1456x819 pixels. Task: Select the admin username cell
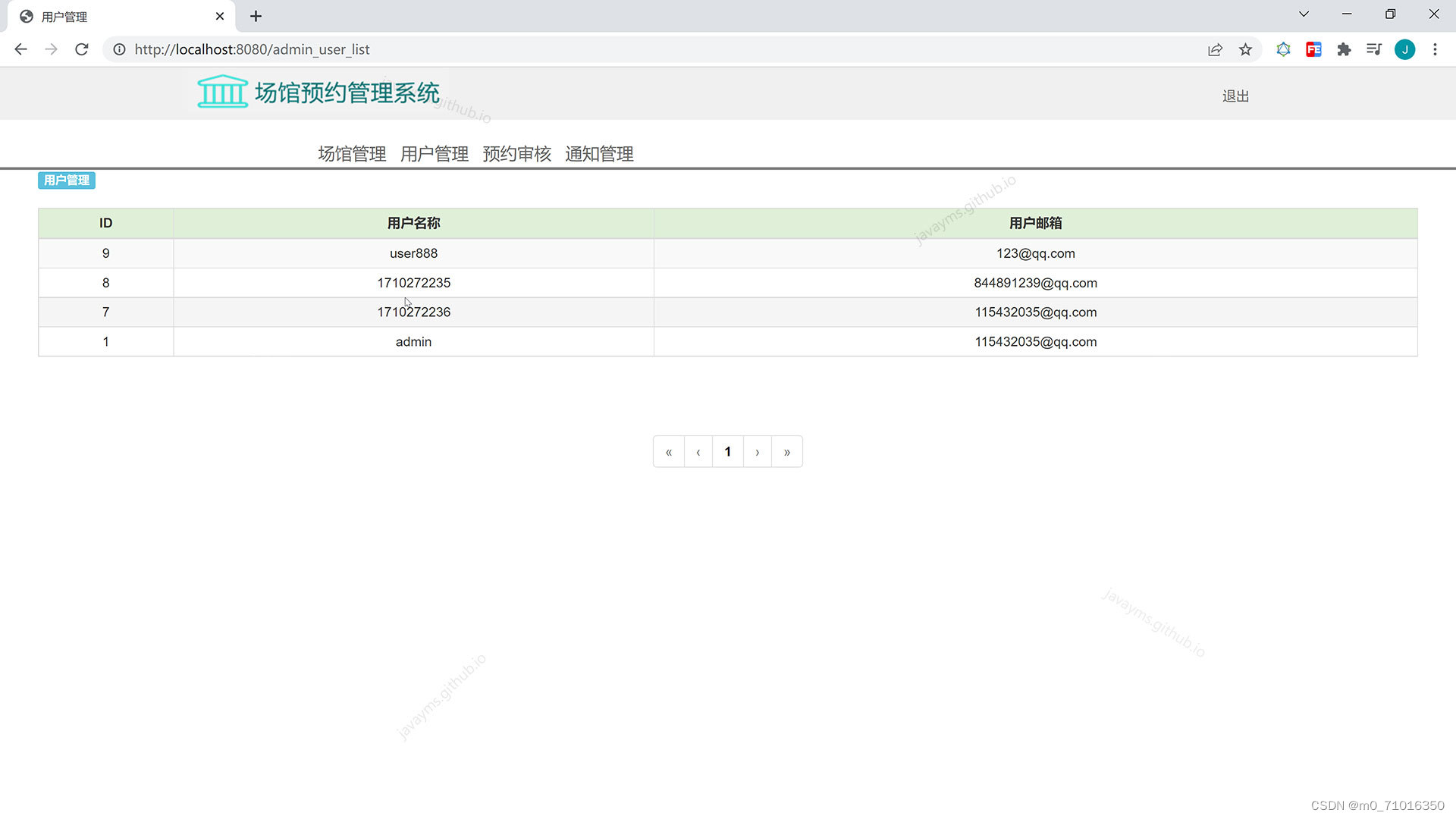pos(413,342)
